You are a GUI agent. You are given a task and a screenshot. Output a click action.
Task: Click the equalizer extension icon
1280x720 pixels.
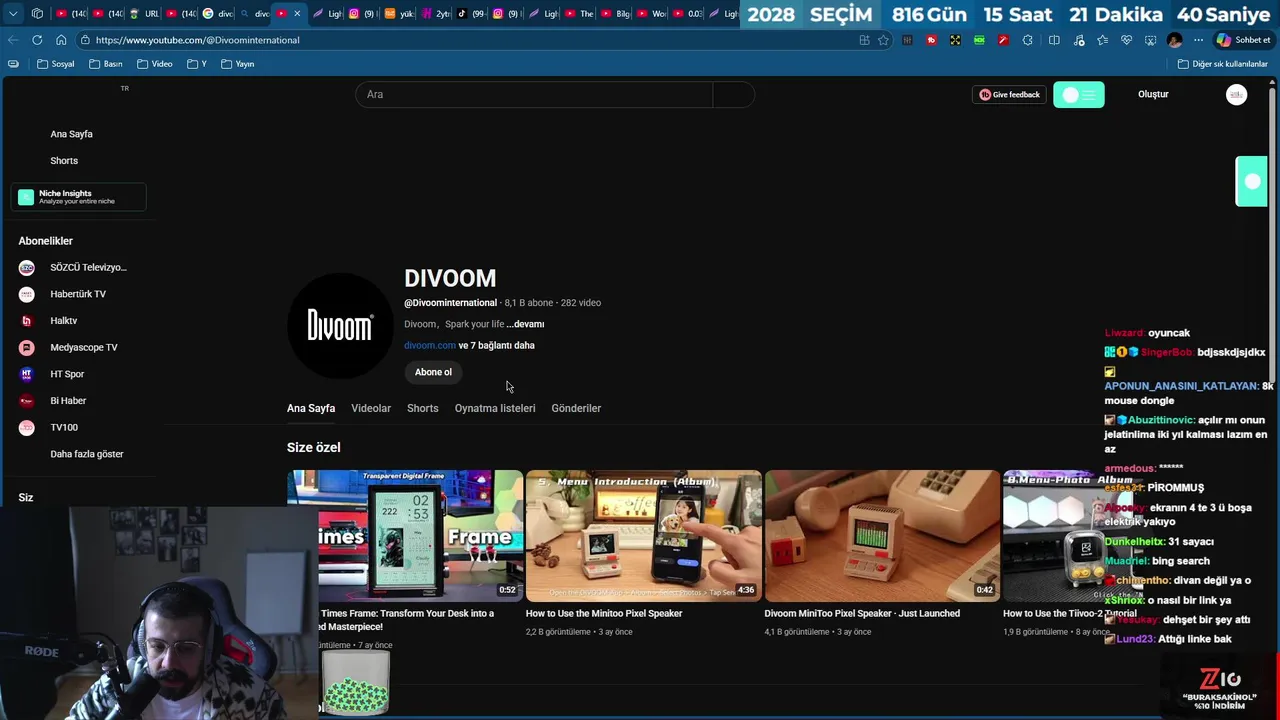[907, 40]
